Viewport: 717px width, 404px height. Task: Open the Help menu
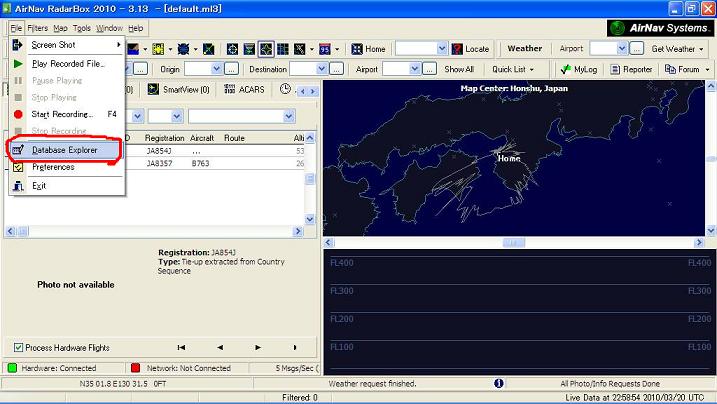point(136,28)
